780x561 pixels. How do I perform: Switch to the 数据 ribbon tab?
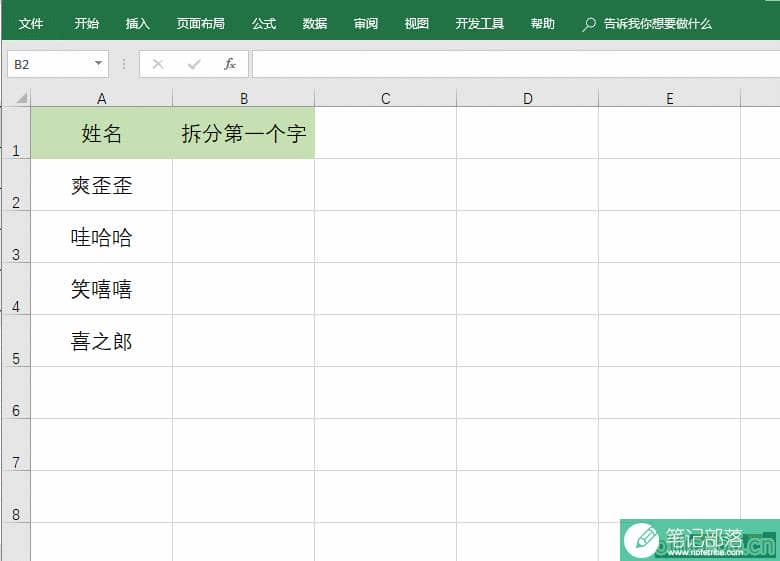tap(315, 23)
